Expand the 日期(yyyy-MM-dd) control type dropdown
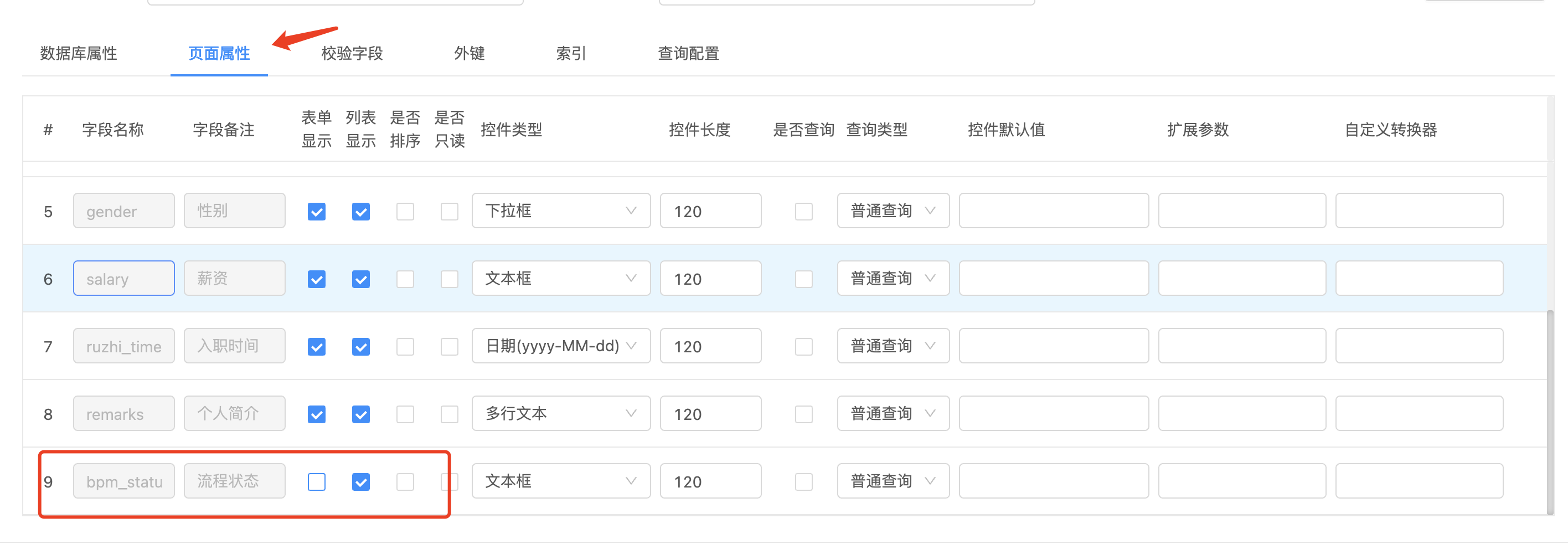The height and width of the screenshot is (544, 1568). pos(561,346)
